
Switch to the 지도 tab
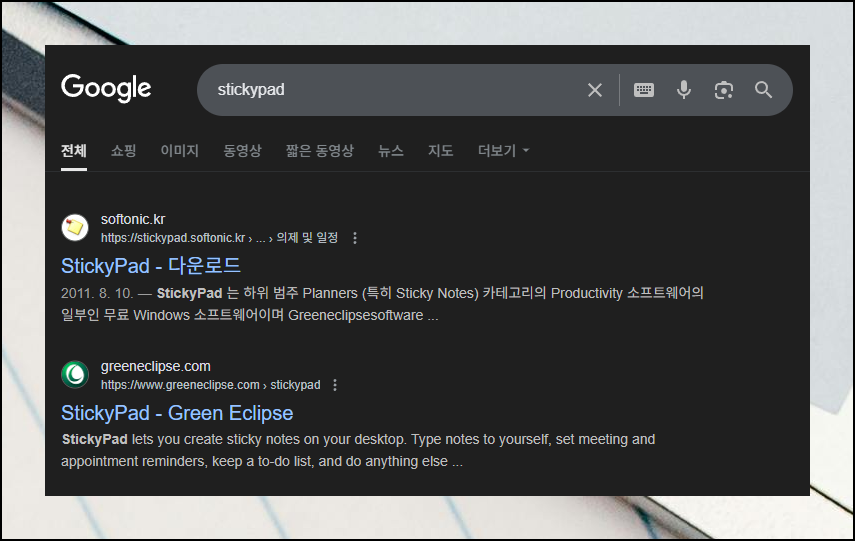coord(441,151)
